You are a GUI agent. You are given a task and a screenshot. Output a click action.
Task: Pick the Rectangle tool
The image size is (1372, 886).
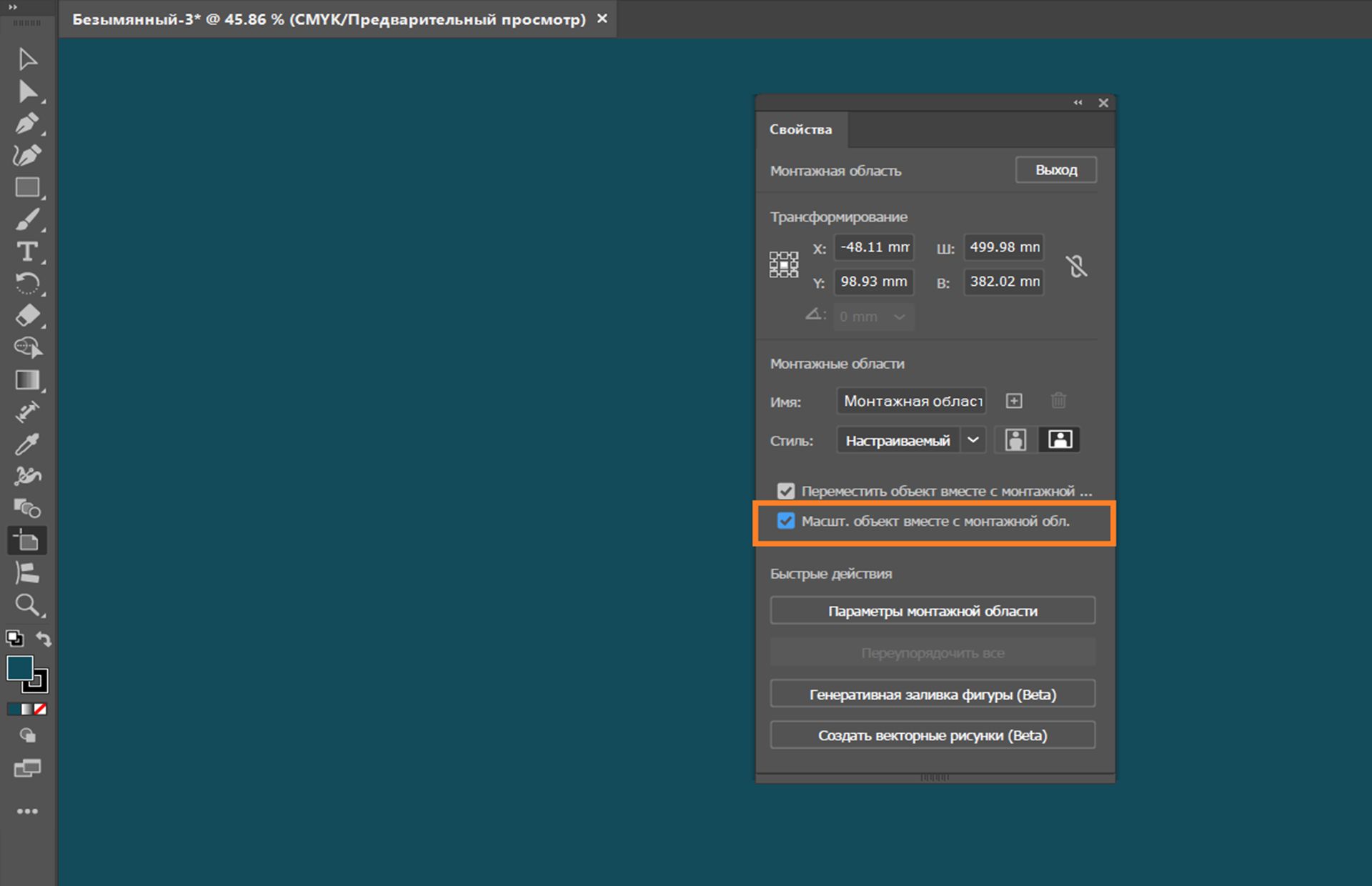click(x=29, y=187)
